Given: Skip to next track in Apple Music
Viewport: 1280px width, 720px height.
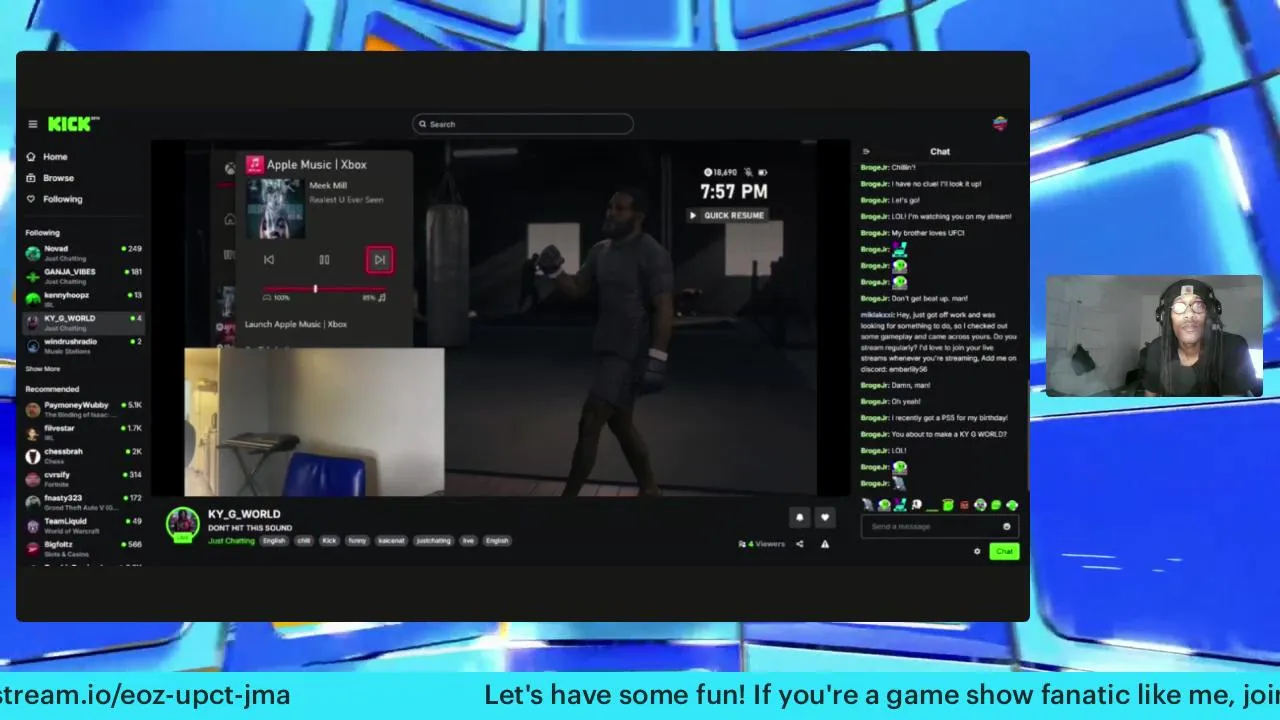Looking at the screenshot, I should [379, 260].
